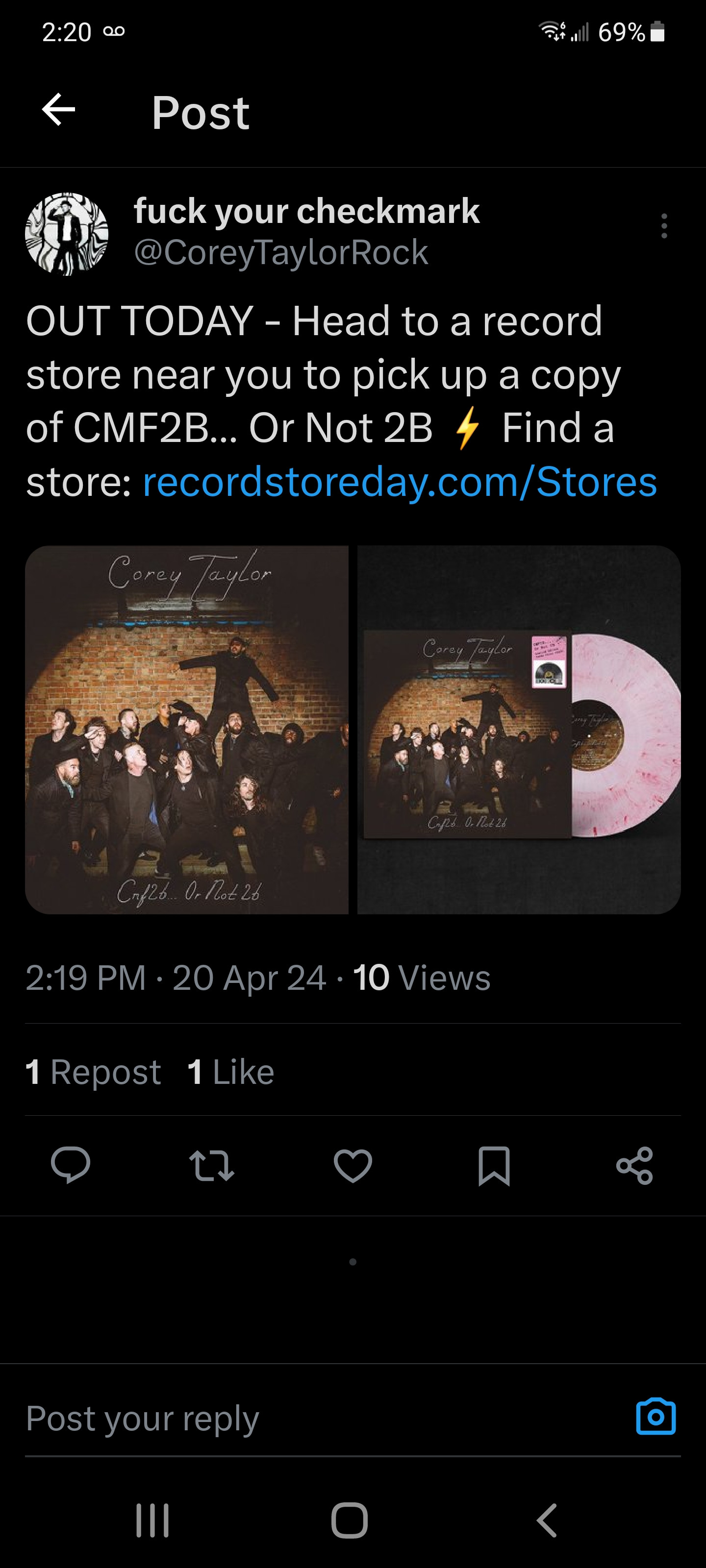Tap the Android home button
Viewport: 706px width, 1568px height.
coord(350,1520)
